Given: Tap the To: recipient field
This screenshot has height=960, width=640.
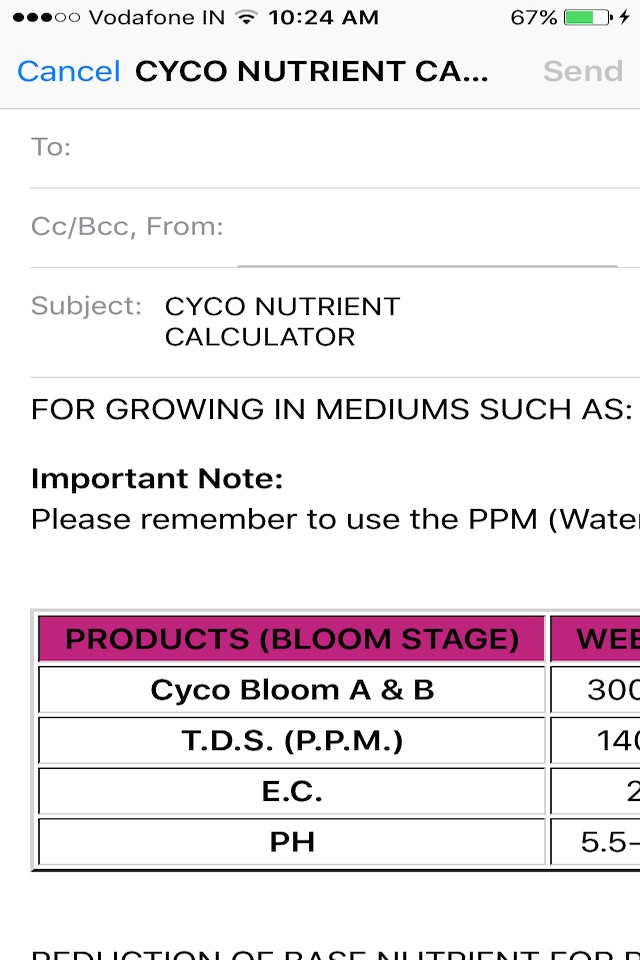Looking at the screenshot, I should [335, 148].
